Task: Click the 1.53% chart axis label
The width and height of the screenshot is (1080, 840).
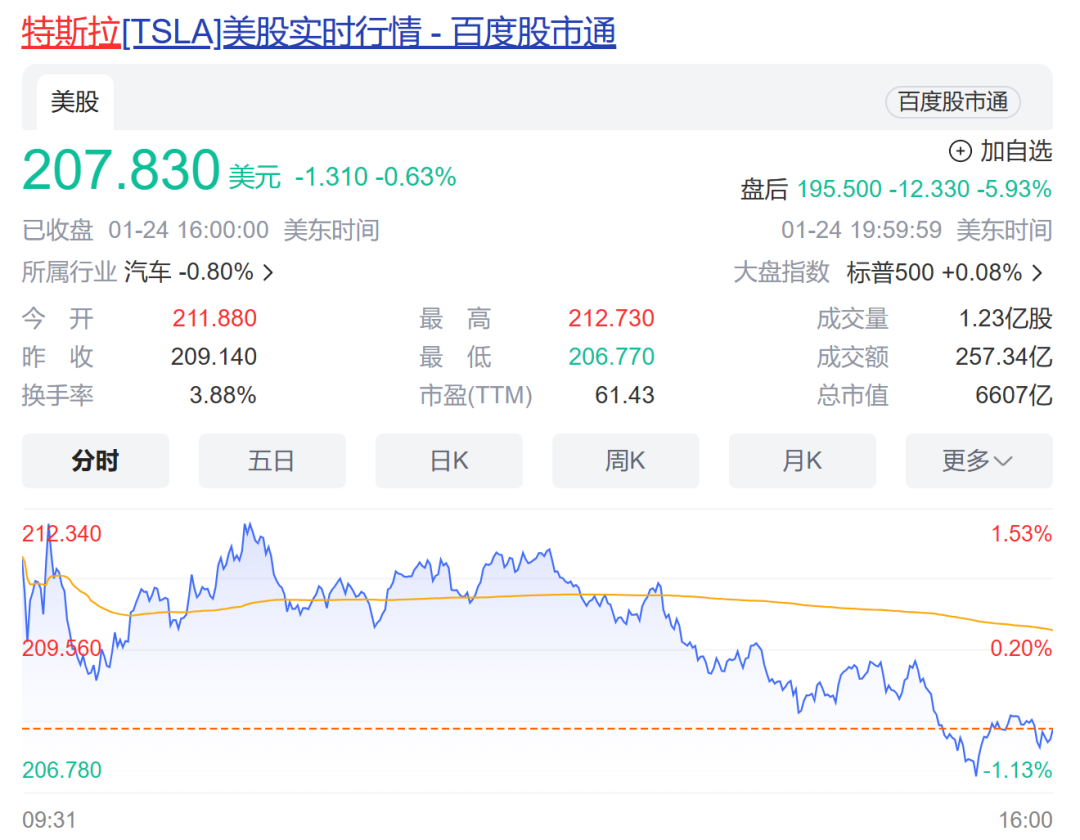Action: (x=1021, y=534)
